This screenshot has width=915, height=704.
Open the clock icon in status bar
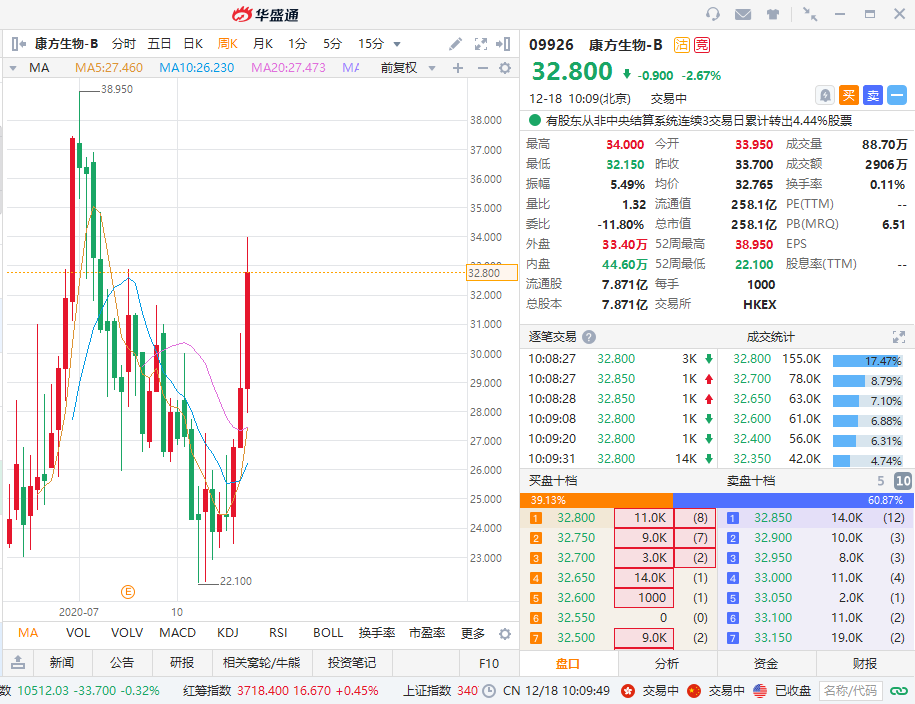(489, 691)
